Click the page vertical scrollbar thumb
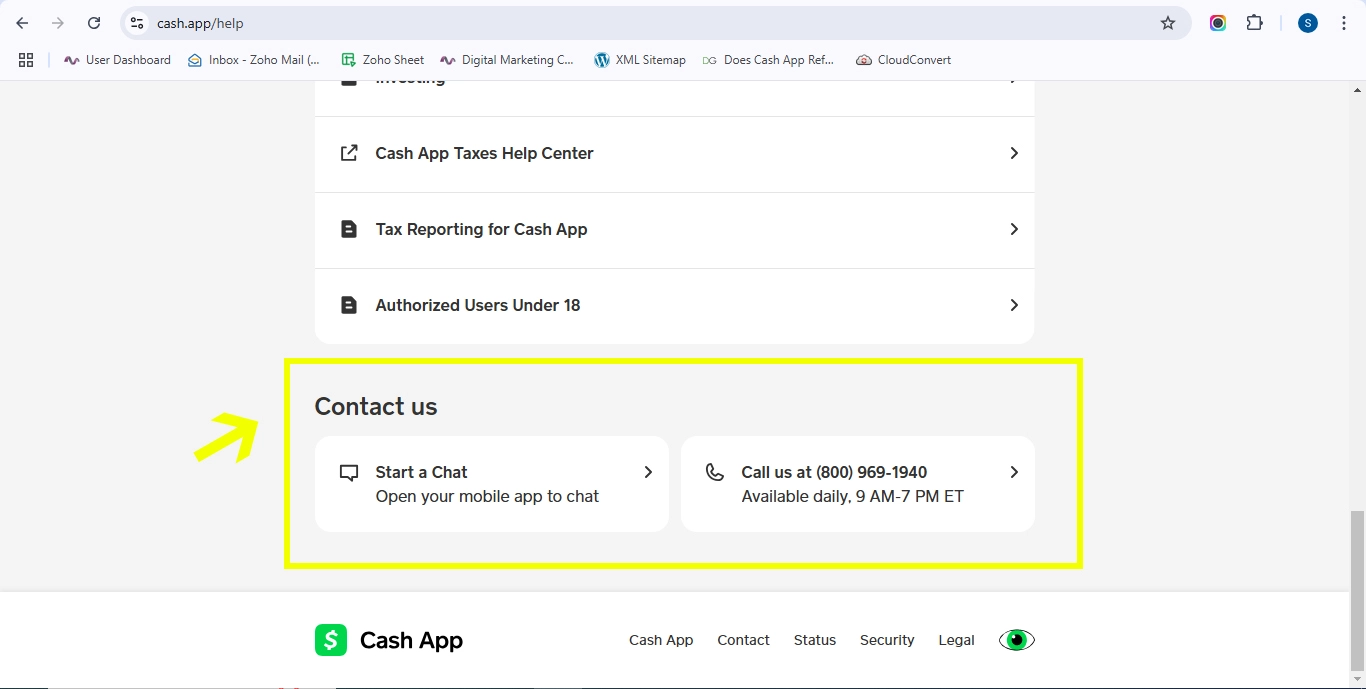 coord(1357,590)
